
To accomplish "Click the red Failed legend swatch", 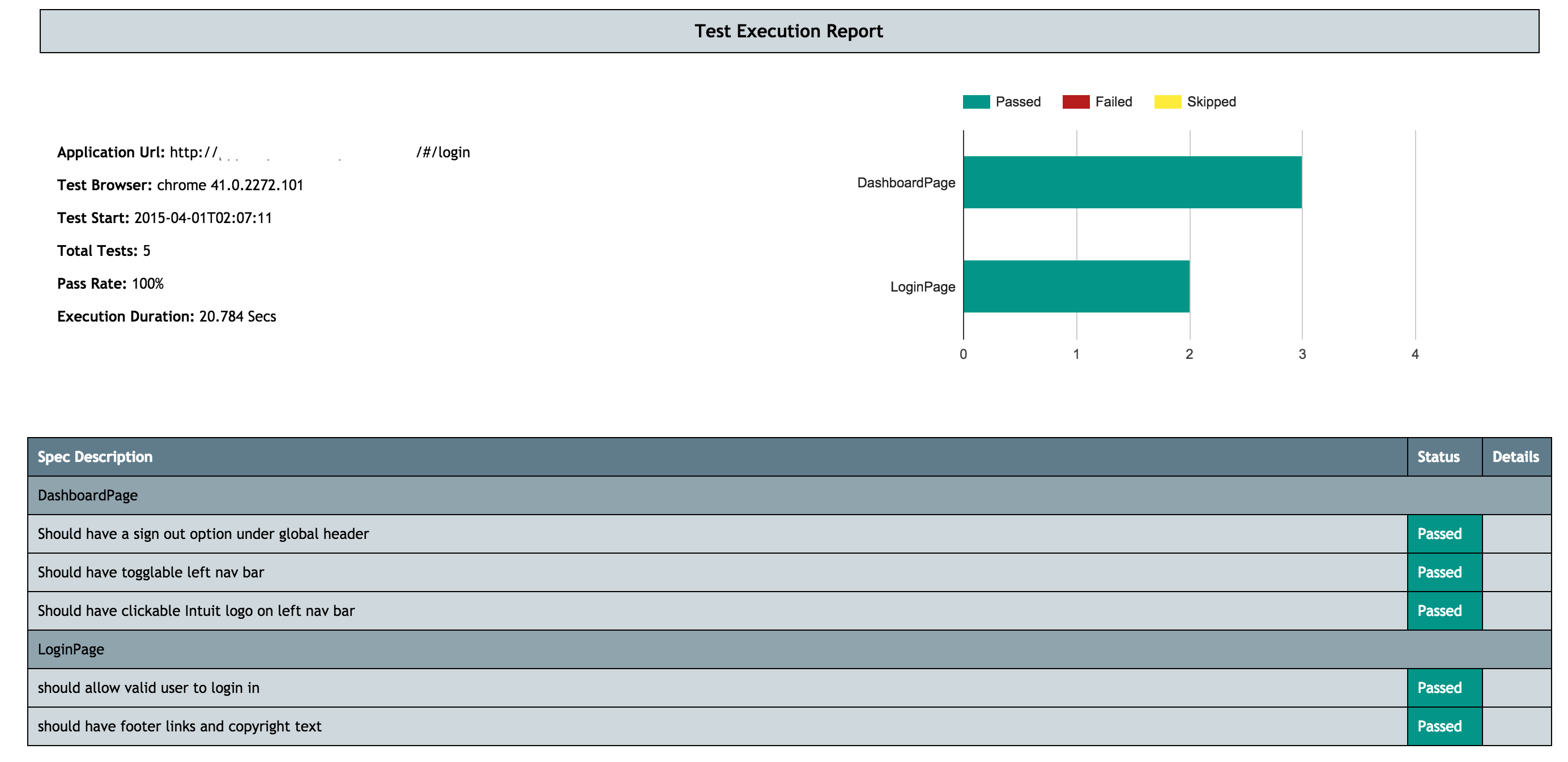I will tap(1076, 101).
